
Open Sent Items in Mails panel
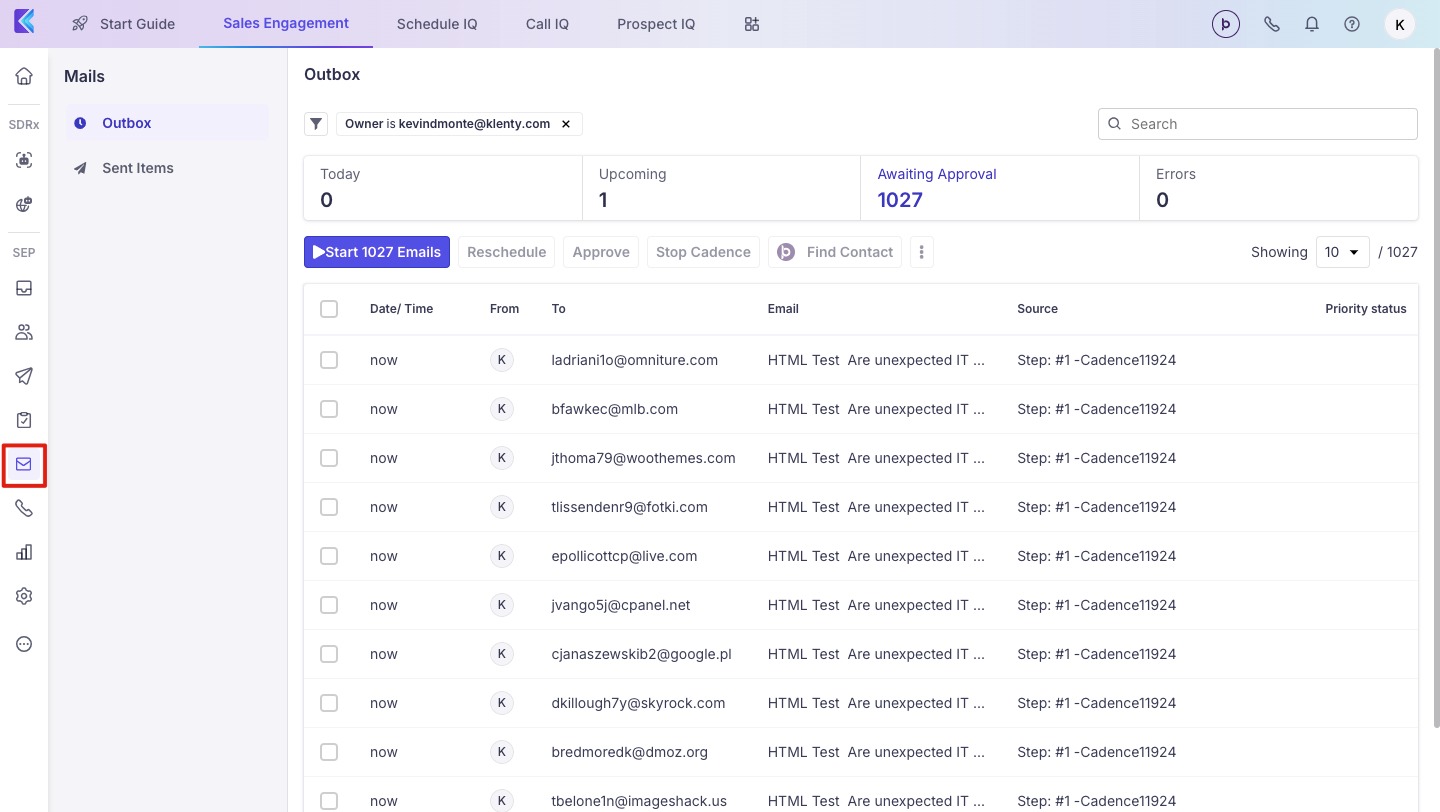coord(138,168)
